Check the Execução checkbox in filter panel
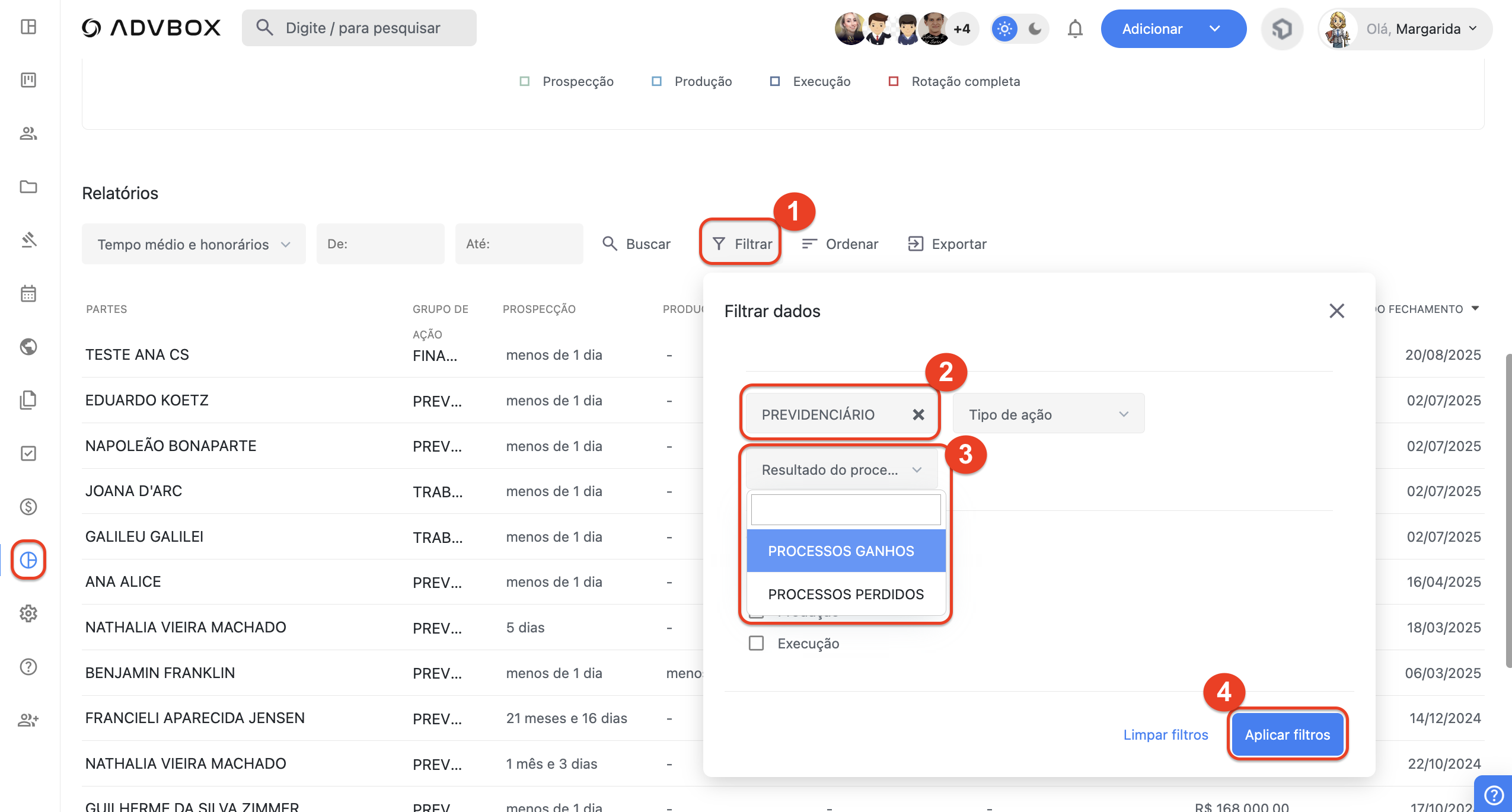The width and height of the screenshot is (1512, 812). click(x=756, y=643)
